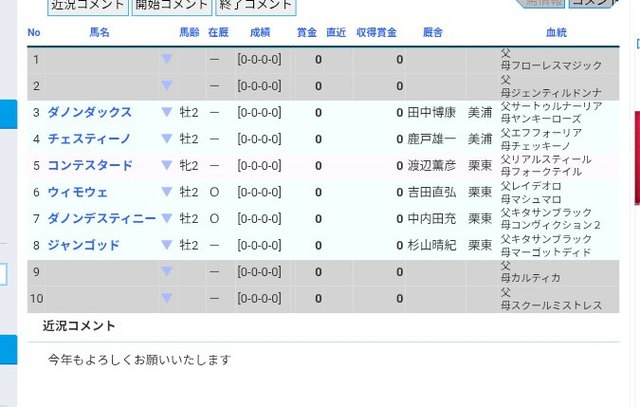Click sire 父サートゥルナーリア

tap(551, 106)
